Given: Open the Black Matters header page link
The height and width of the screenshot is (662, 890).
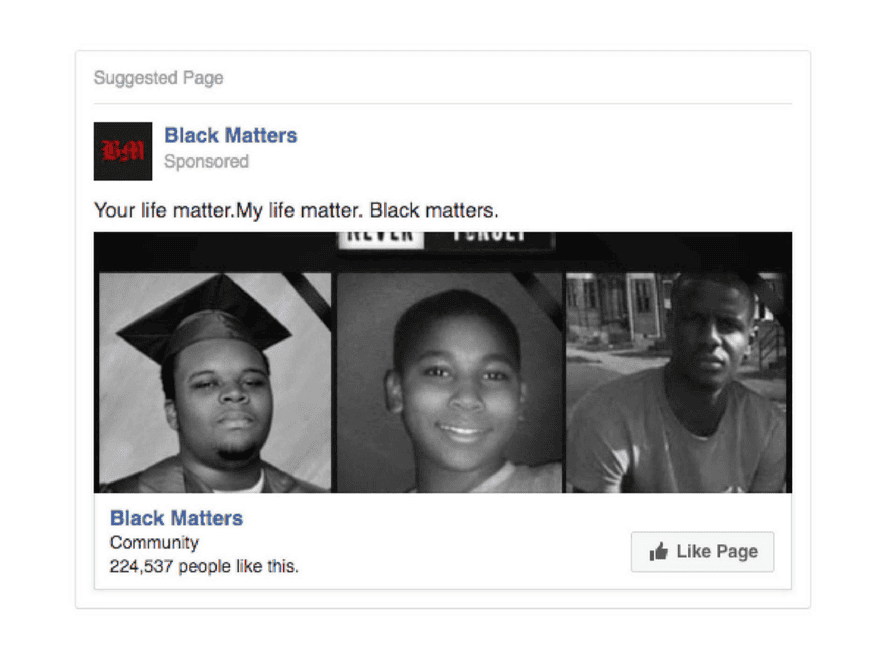Looking at the screenshot, I should 230,136.
